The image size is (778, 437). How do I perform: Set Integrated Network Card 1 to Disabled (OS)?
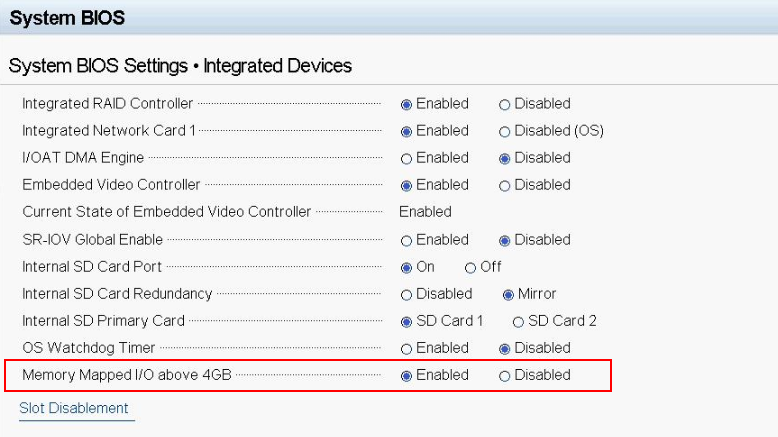point(505,131)
